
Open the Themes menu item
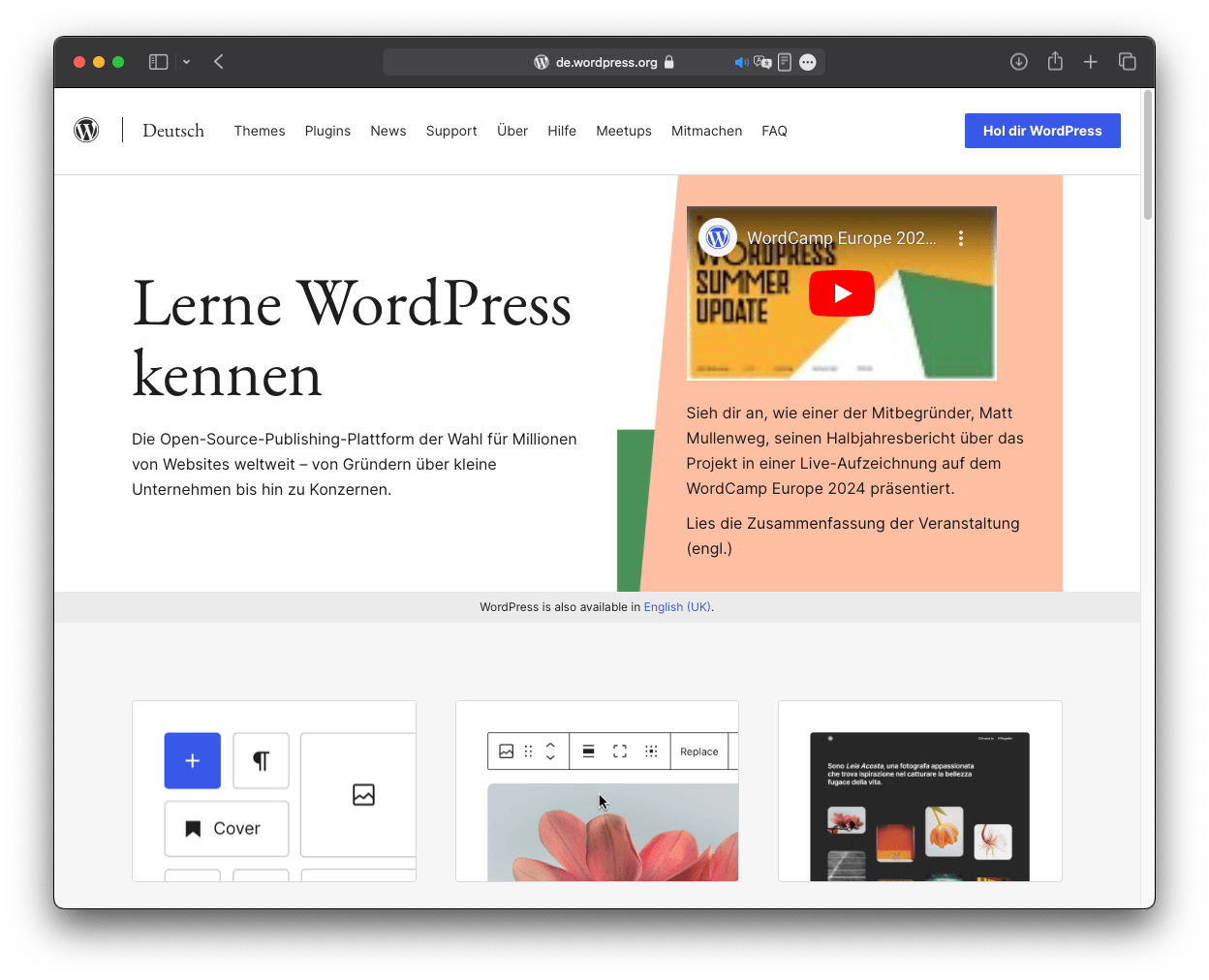tap(260, 131)
